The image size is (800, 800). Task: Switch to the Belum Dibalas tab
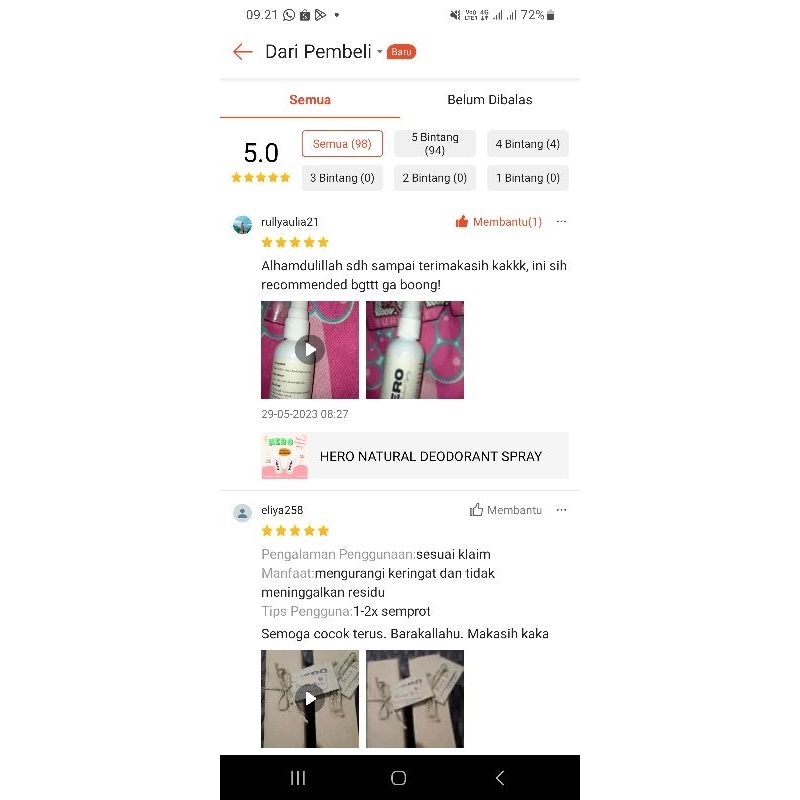490,99
